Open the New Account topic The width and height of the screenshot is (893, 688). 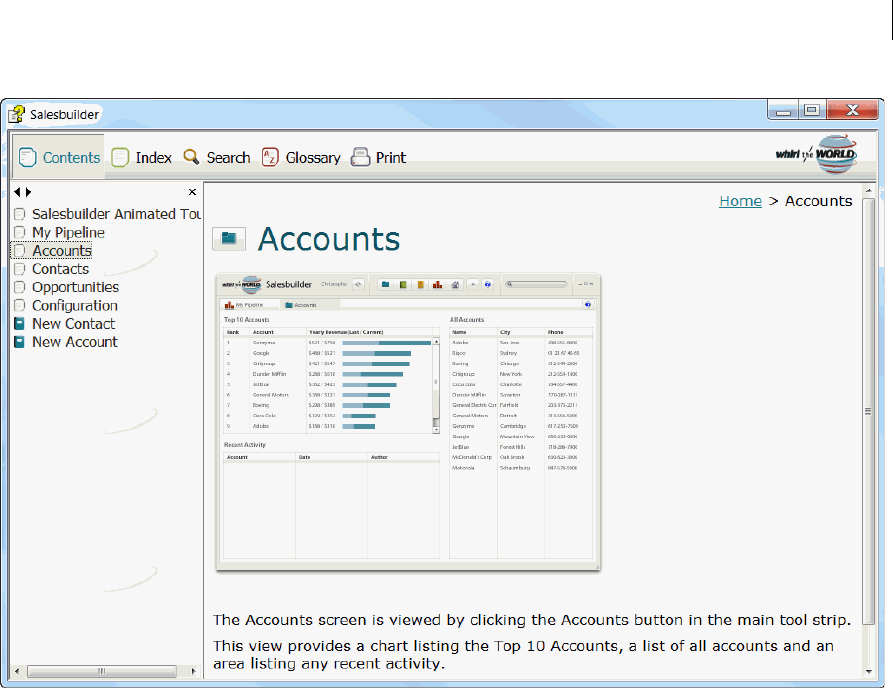[75, 342]
